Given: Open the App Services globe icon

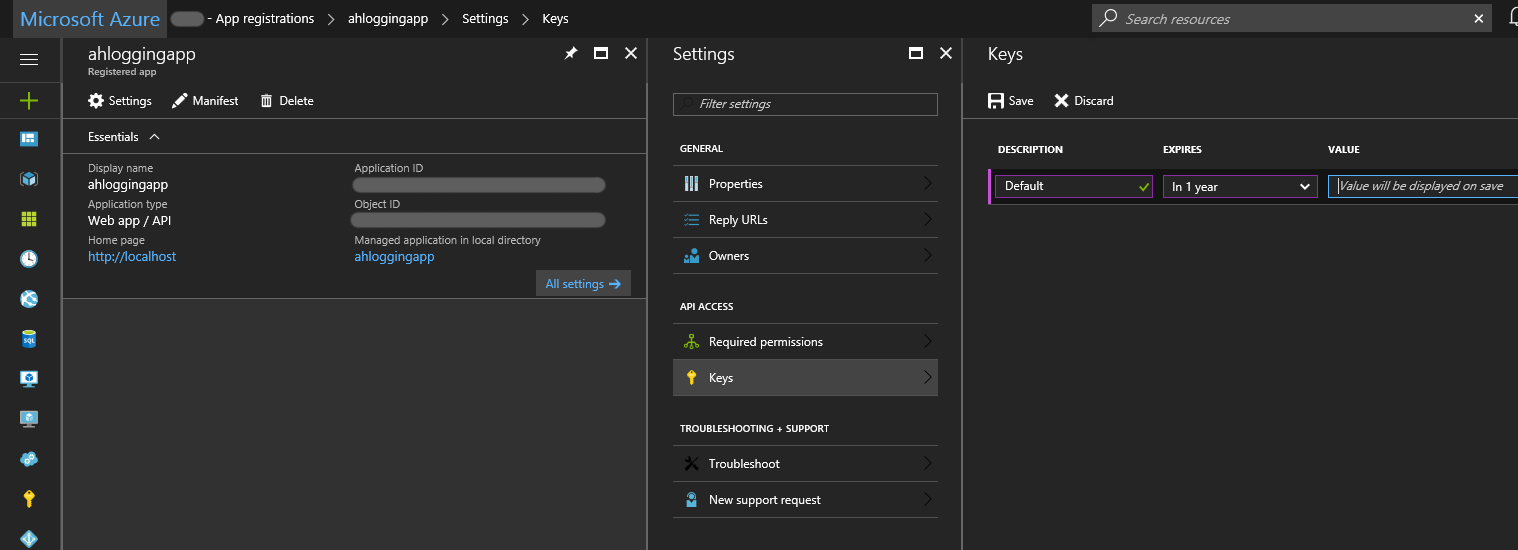Looking at the screenshot, I should tap(29, 299).
